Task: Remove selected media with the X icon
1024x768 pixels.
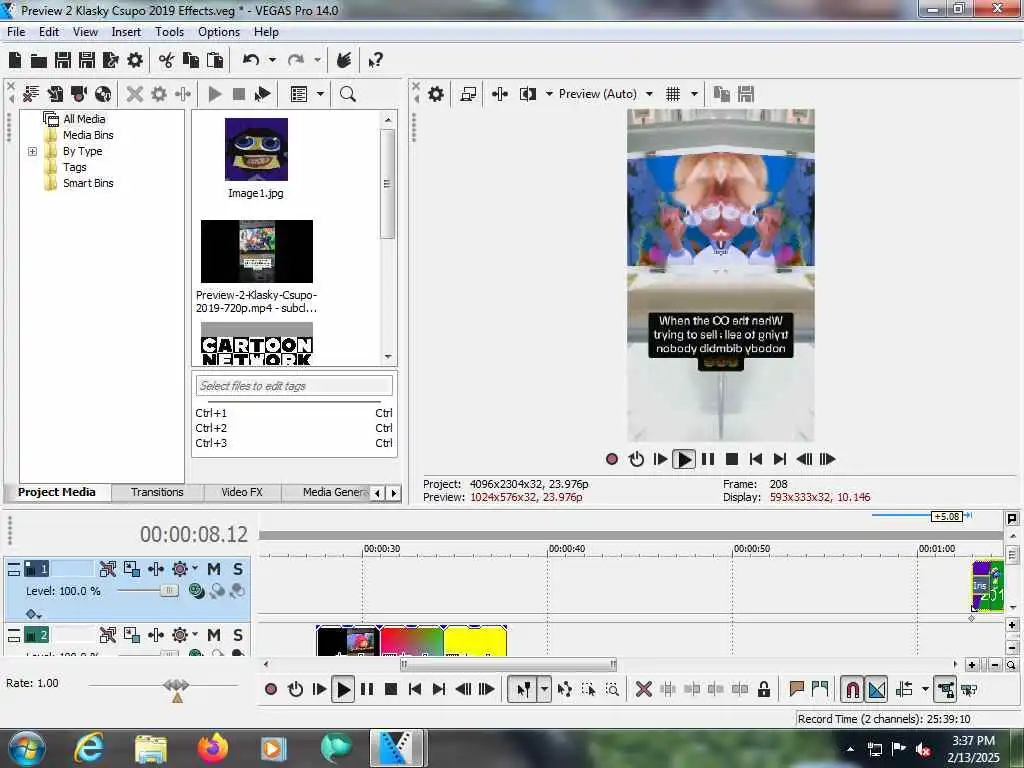Action: 135,94
